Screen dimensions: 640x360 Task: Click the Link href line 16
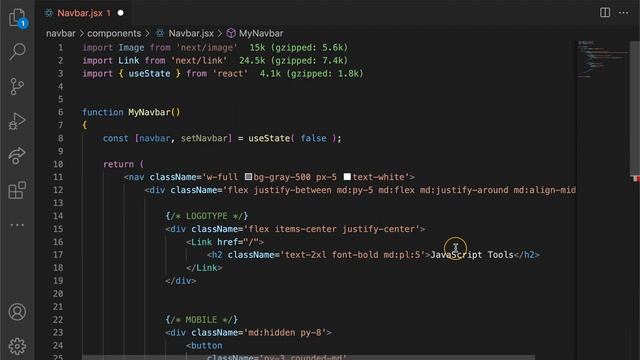point(225,242)
